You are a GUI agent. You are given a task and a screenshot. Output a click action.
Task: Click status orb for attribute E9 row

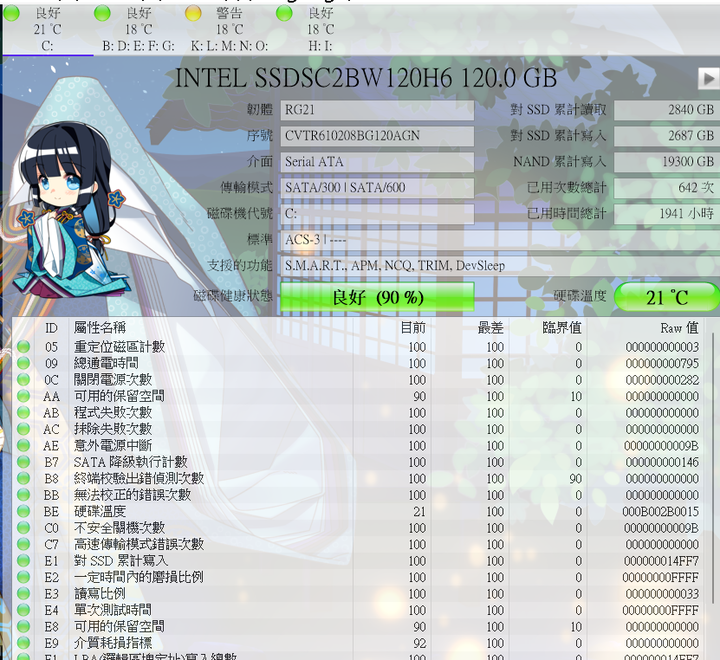point(23,643)
